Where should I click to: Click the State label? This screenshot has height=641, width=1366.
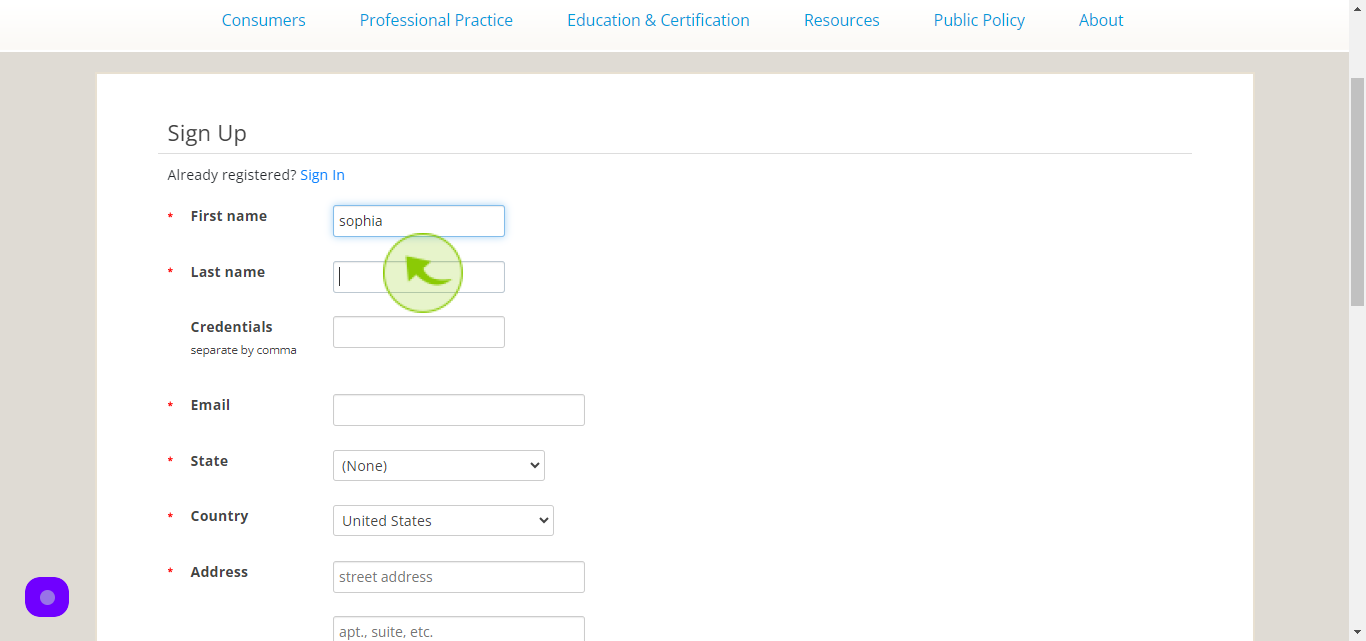(209, 461)
